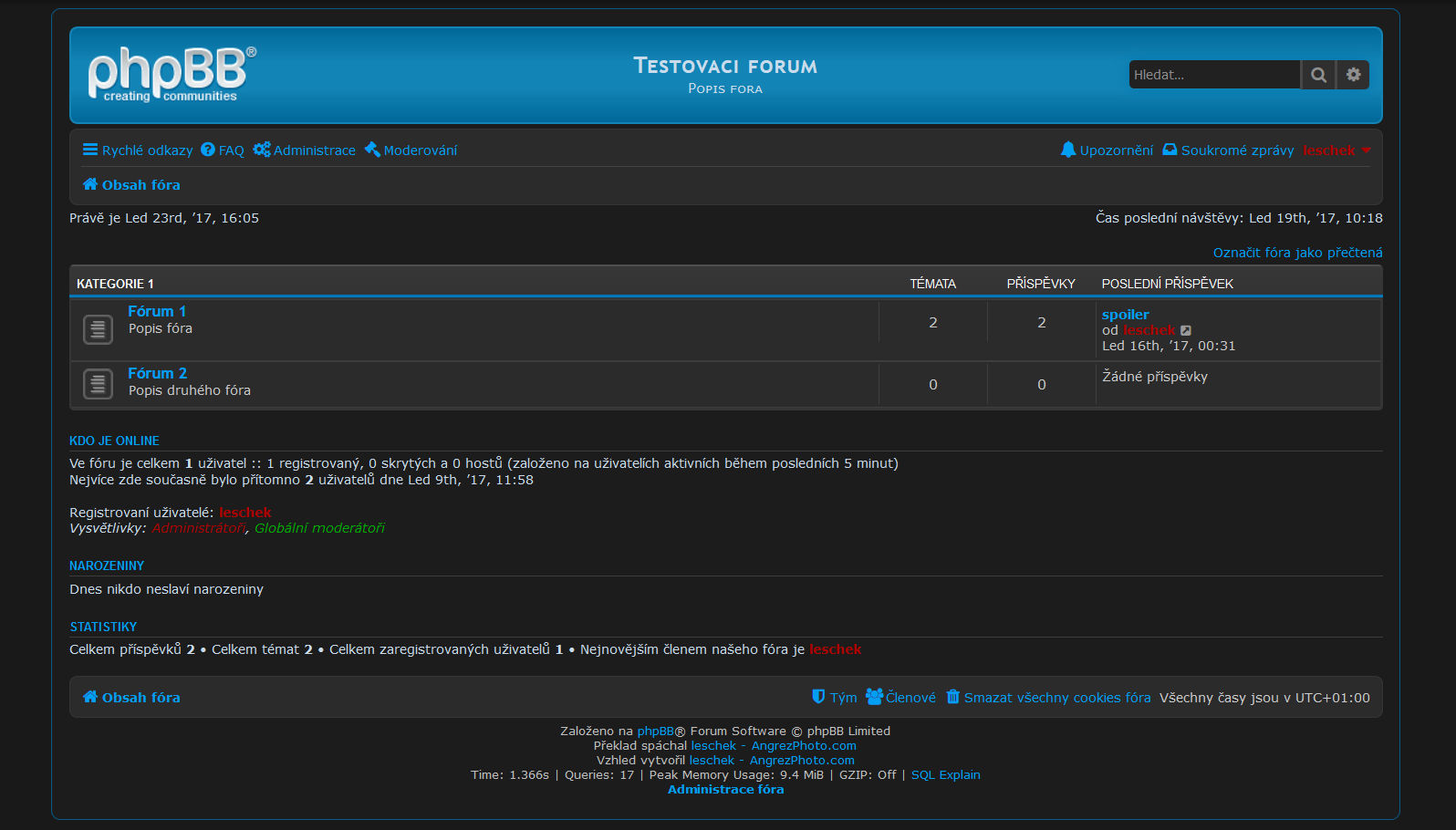Click AngrezPhoto.com in Vzhled line

[802, 761]
